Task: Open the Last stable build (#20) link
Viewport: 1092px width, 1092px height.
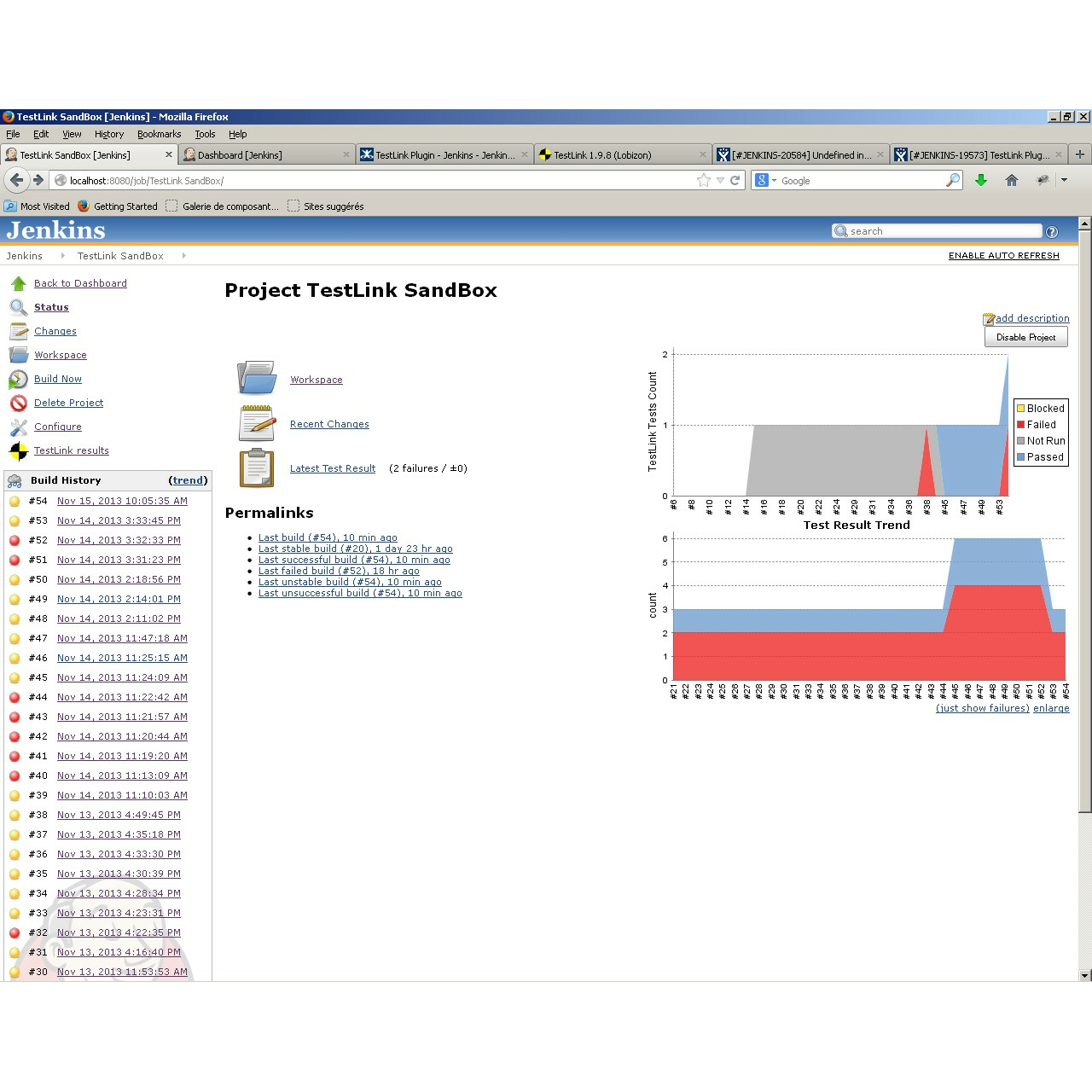Action: point(355,549)
